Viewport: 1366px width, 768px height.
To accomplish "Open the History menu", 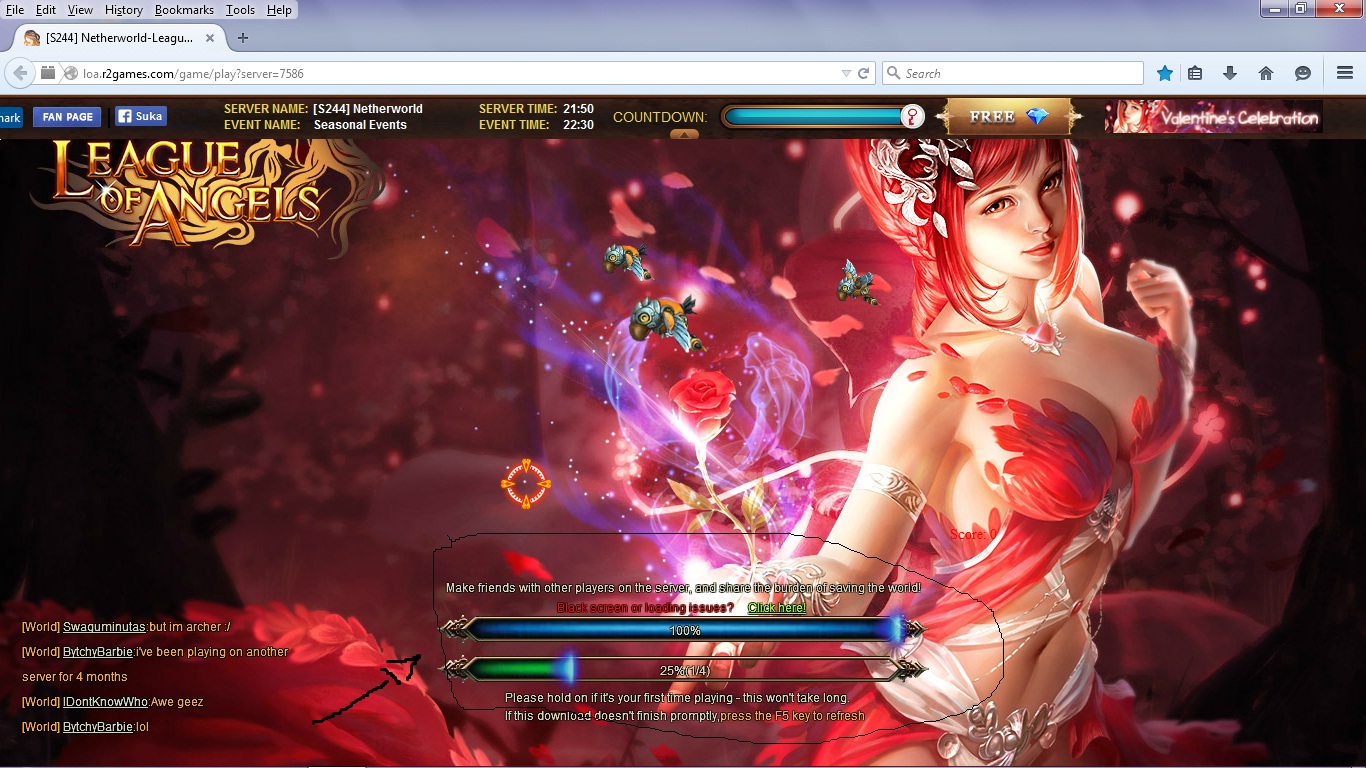I will 124,10.
